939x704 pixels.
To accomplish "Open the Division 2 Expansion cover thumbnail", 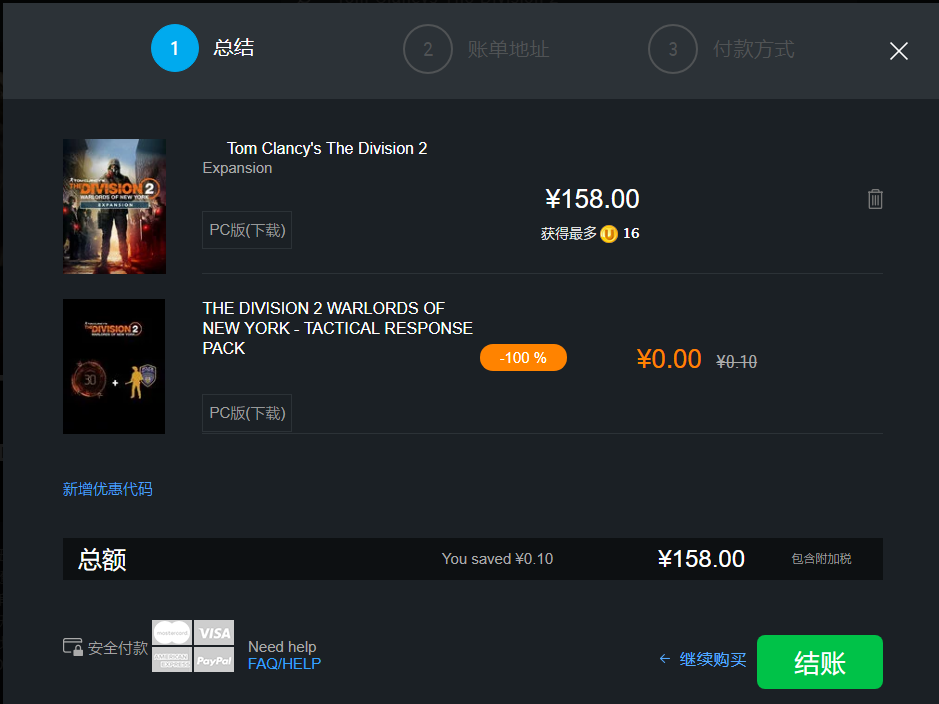I will pos(114,207).
